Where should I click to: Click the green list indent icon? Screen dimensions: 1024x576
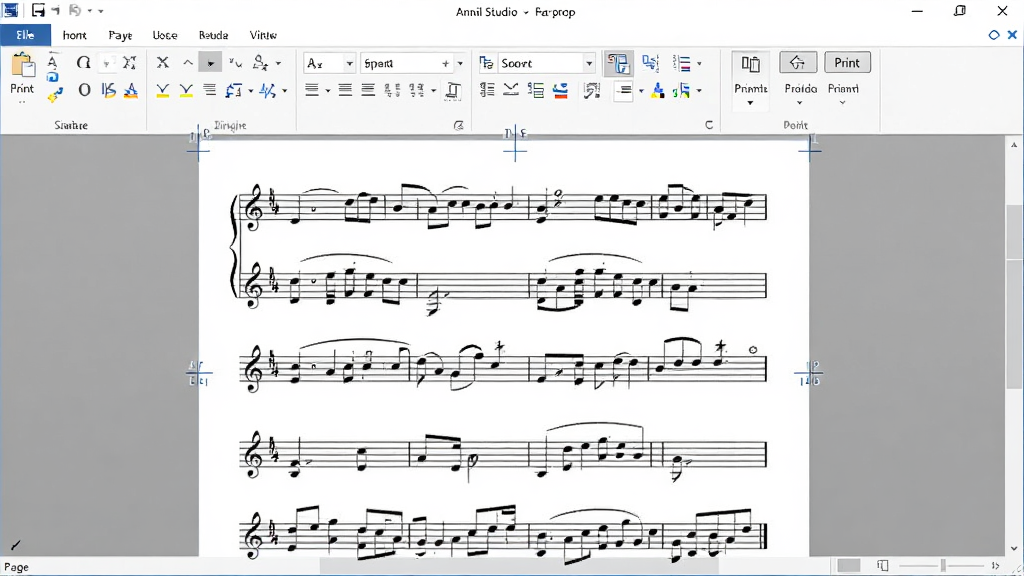[x=536, y=90]
